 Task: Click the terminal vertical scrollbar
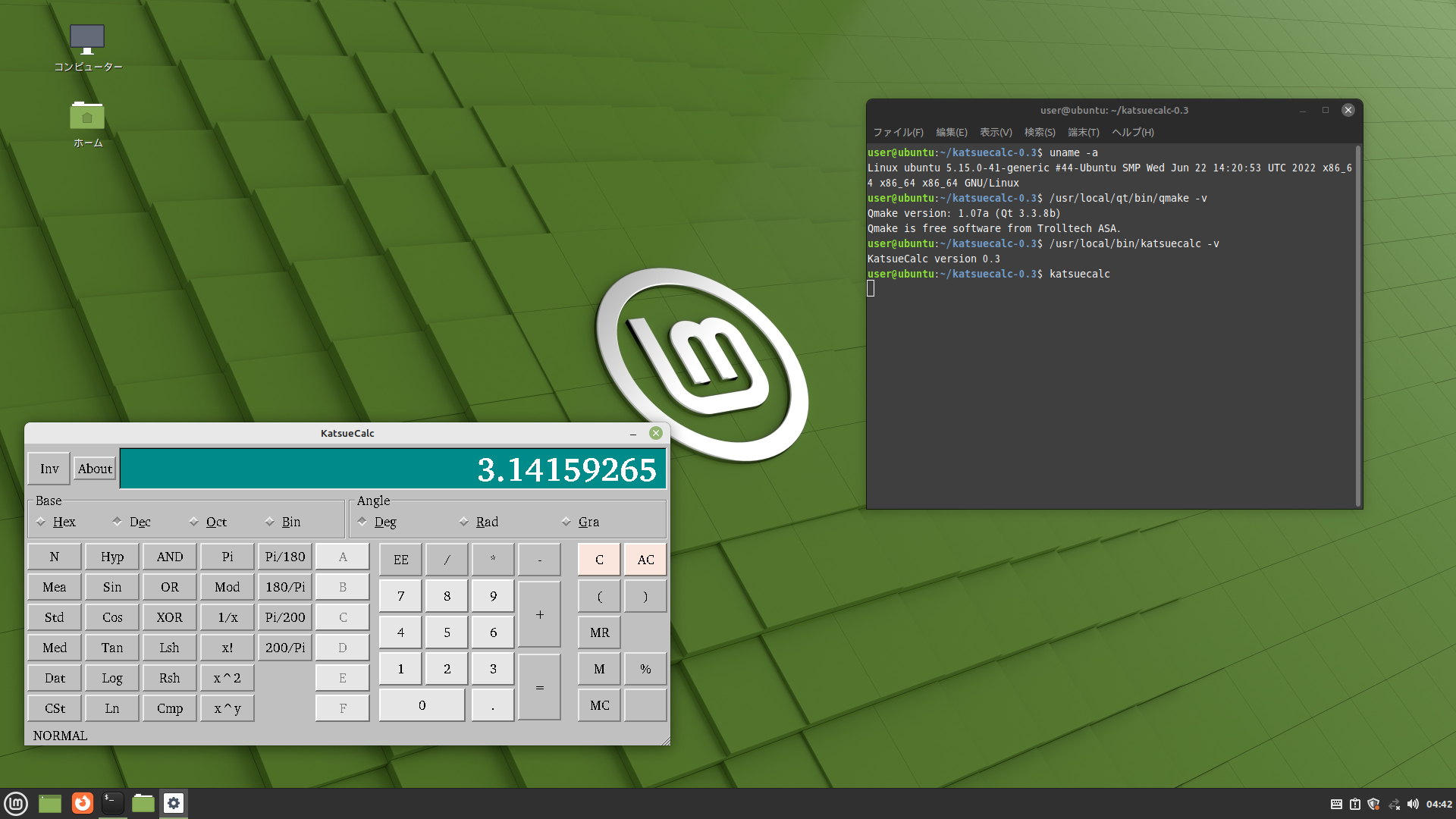click(1358, 326)
